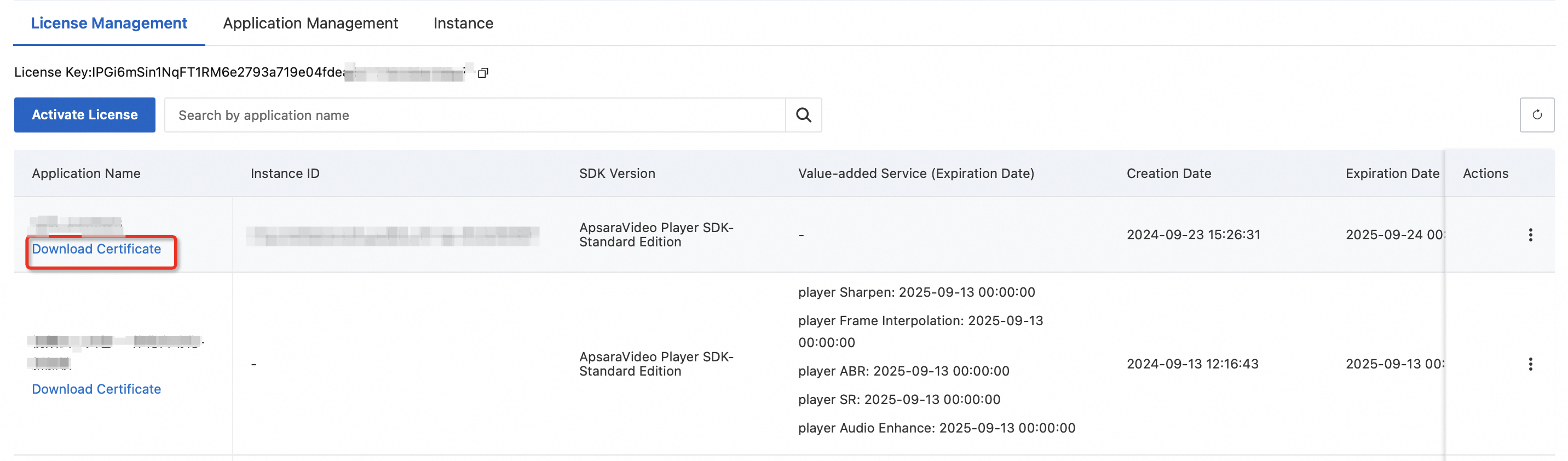Click player ABR expiration entry

pyautogui.click(x=904, y=371)
